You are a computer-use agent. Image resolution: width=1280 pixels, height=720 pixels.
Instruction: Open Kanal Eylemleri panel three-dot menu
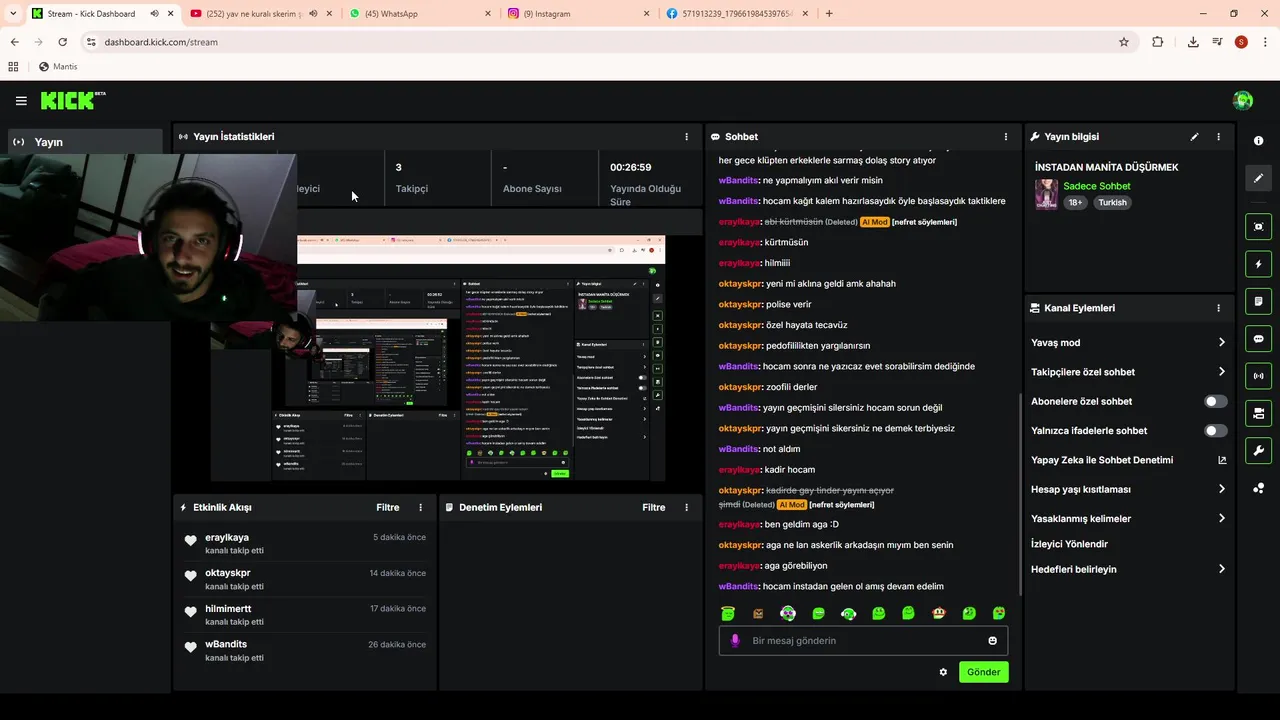click(1218, 308)
